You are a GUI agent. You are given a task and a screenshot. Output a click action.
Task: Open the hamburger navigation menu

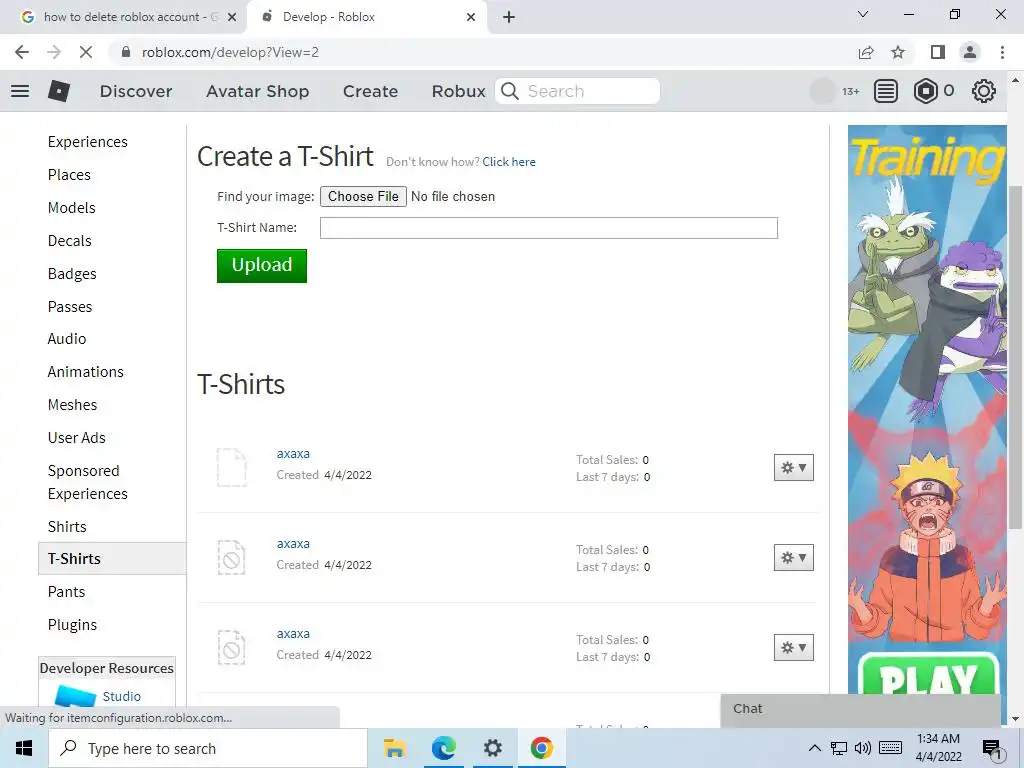[x=20, y=91]
